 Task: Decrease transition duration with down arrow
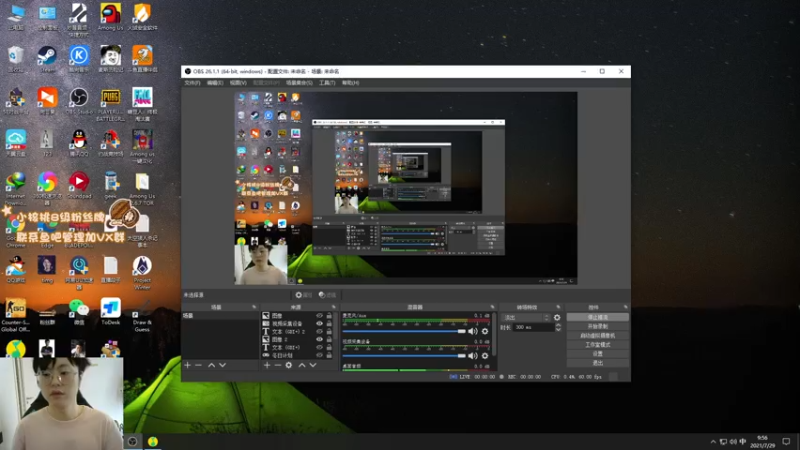click(x=558, y=330)
